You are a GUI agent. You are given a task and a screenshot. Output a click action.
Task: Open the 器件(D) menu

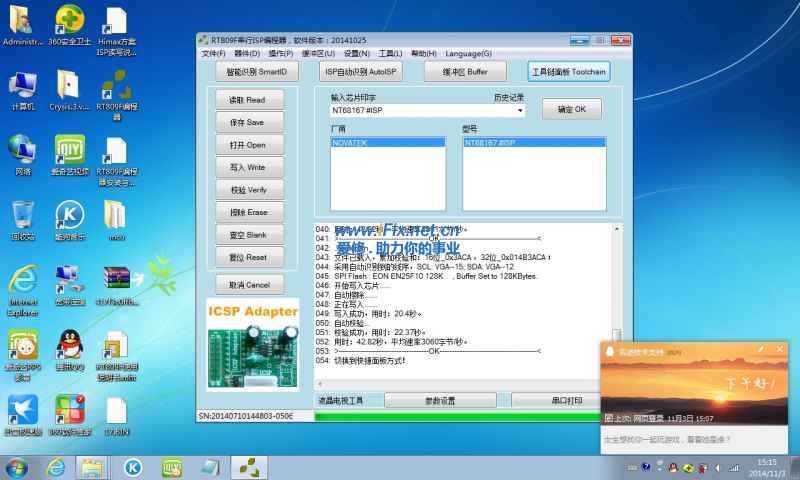[247, 54]
